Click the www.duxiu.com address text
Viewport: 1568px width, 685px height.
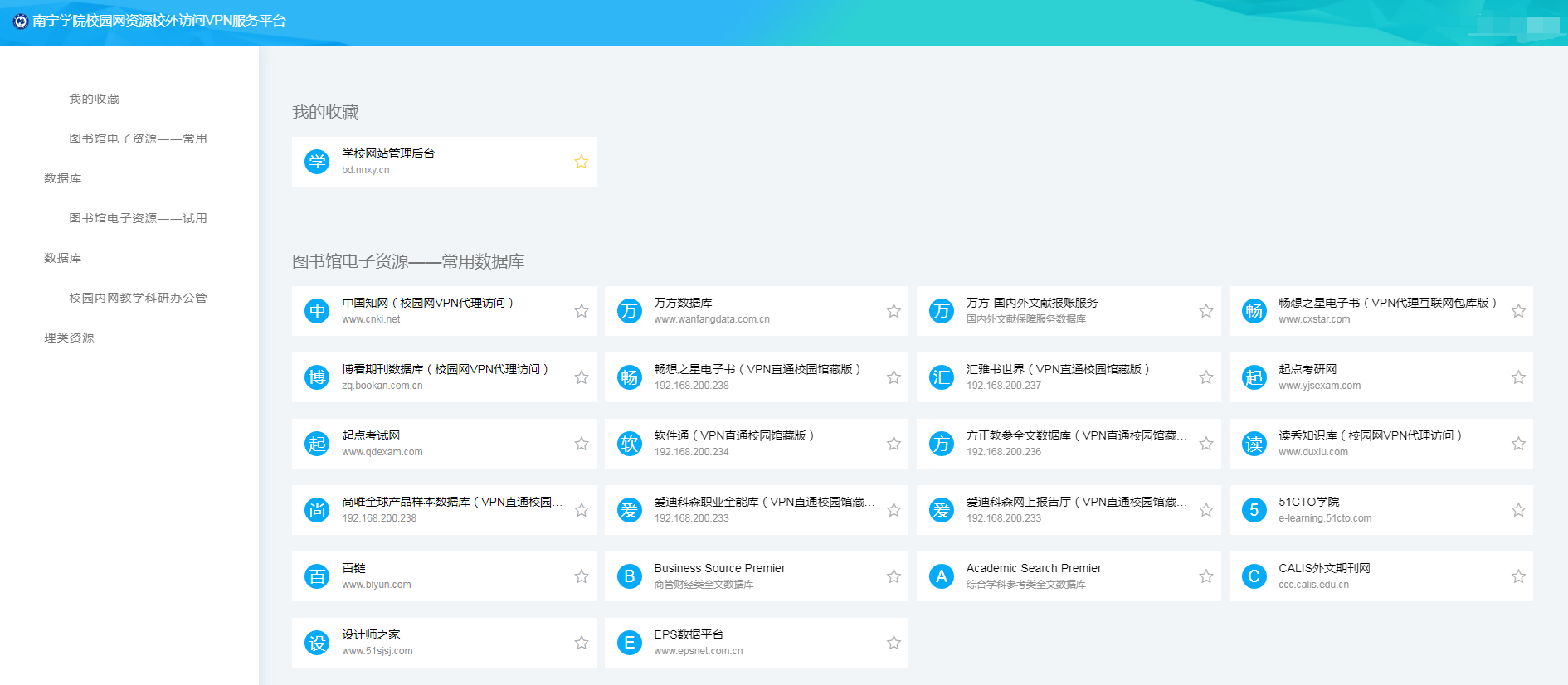pyautogui.click(x=1313, y=452)
